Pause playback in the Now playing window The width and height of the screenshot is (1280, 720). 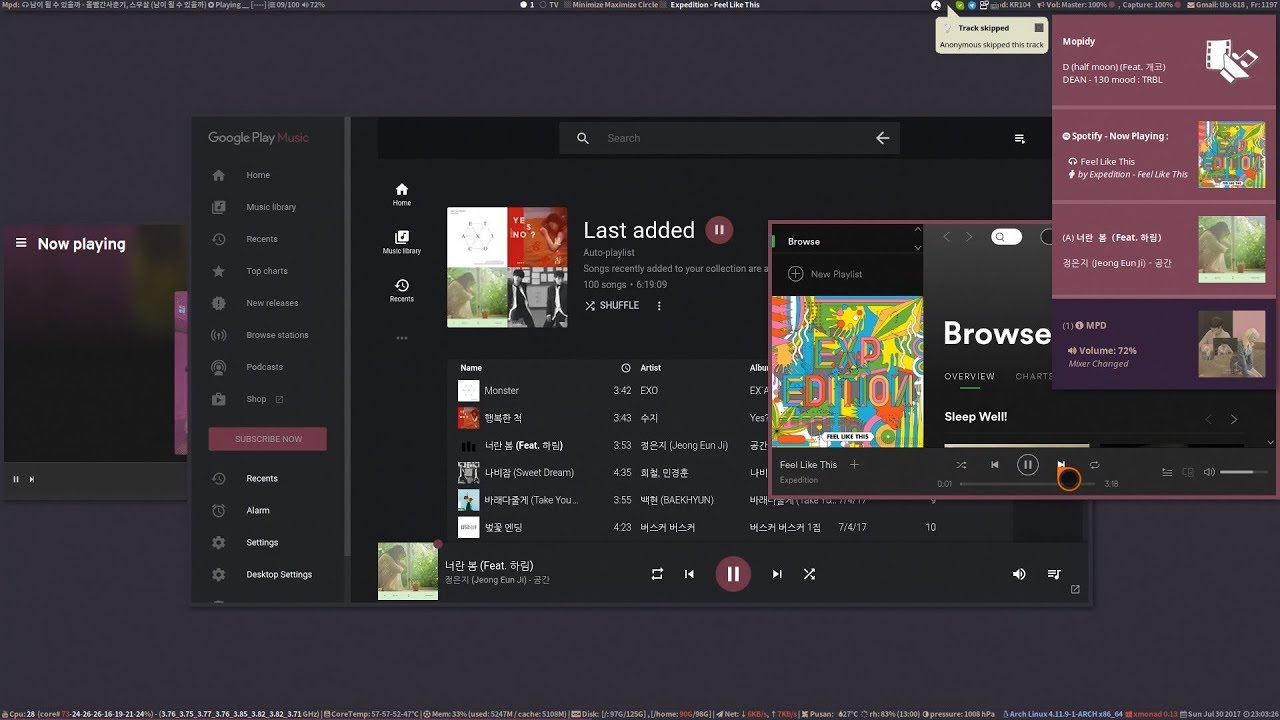click(16, 479)
